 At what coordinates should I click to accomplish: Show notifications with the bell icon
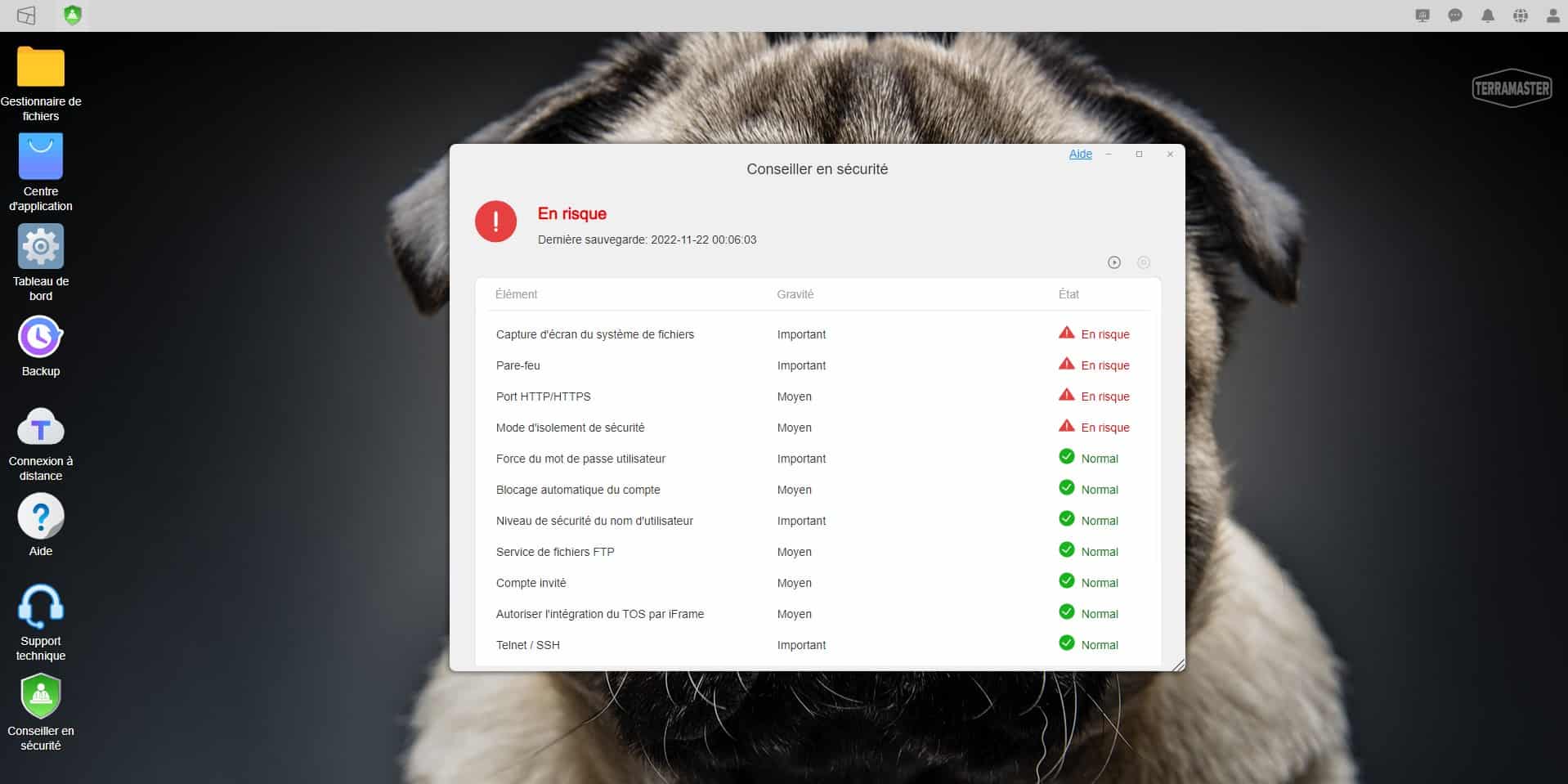pyautogui.click(x=1488, y=16)
